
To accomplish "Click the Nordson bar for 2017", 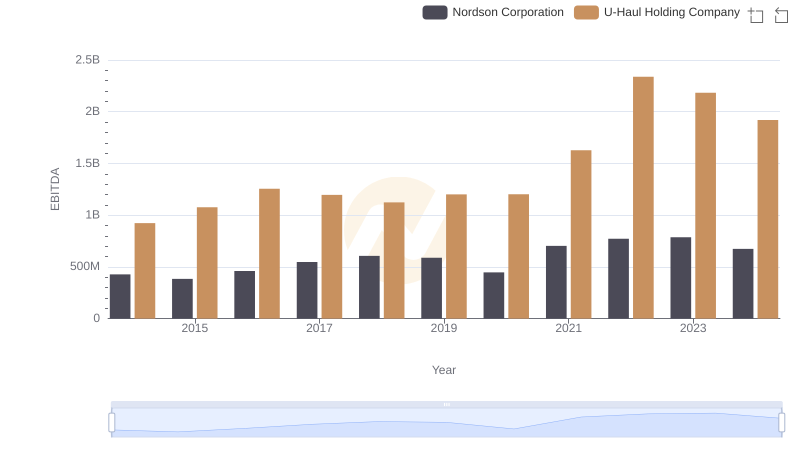I will point(307,290).
